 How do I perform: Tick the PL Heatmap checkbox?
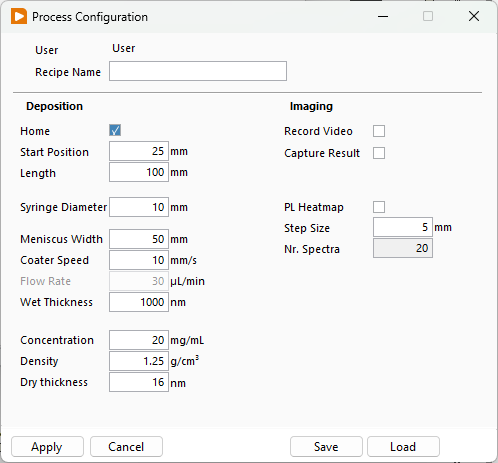point(379,207)
